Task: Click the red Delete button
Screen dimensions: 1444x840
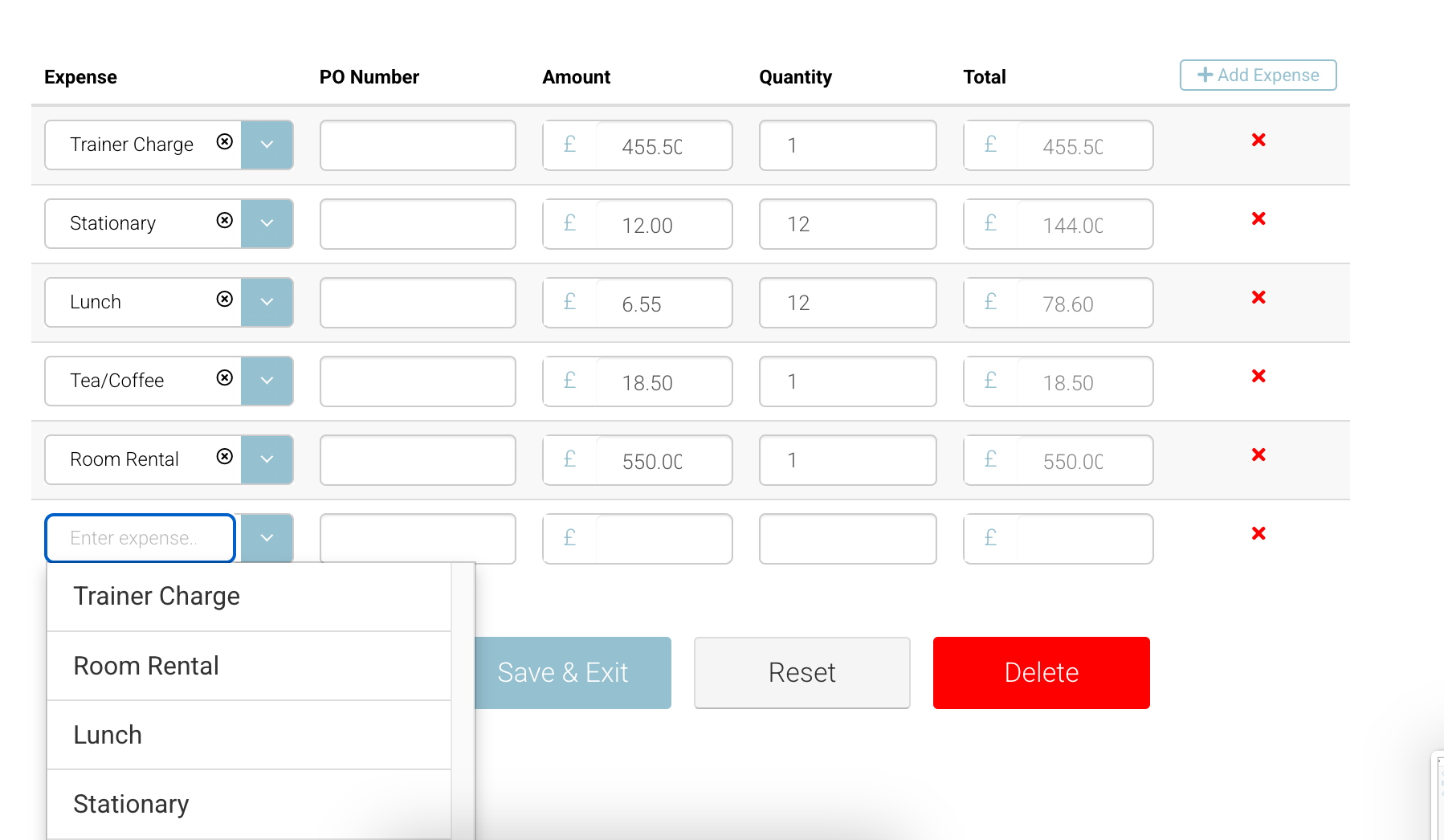Action: pos(1041,673)
